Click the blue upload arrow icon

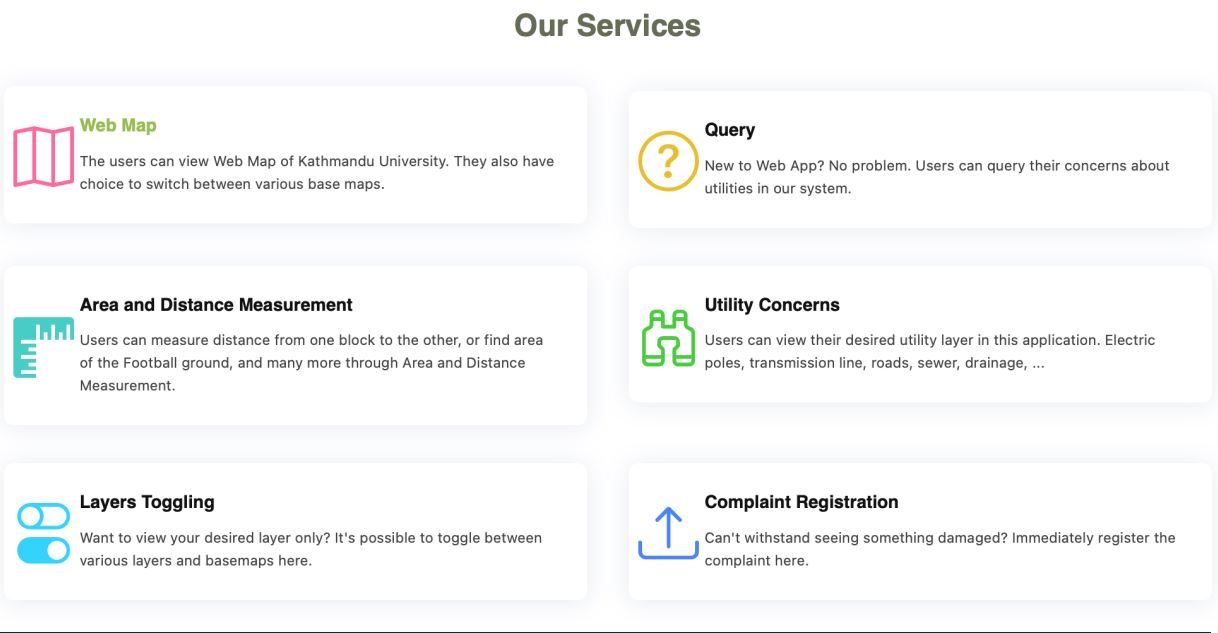668,533
